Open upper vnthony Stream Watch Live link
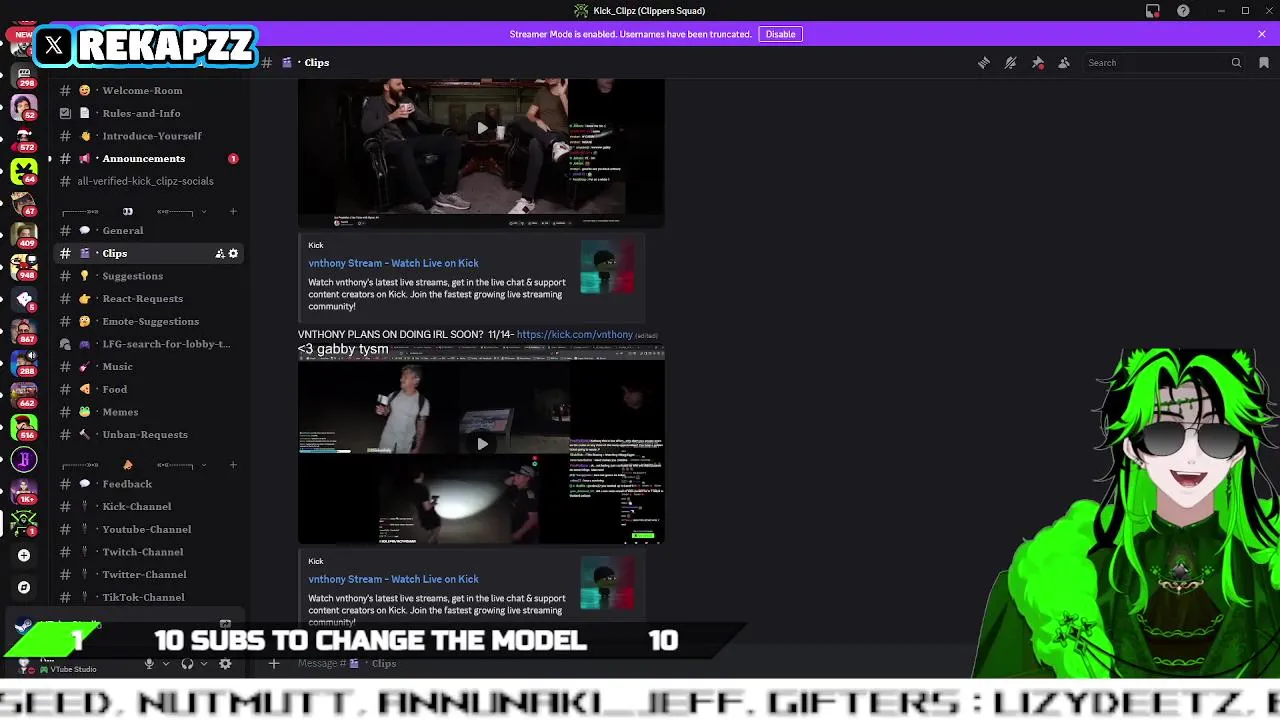 (x=393, y=263)
